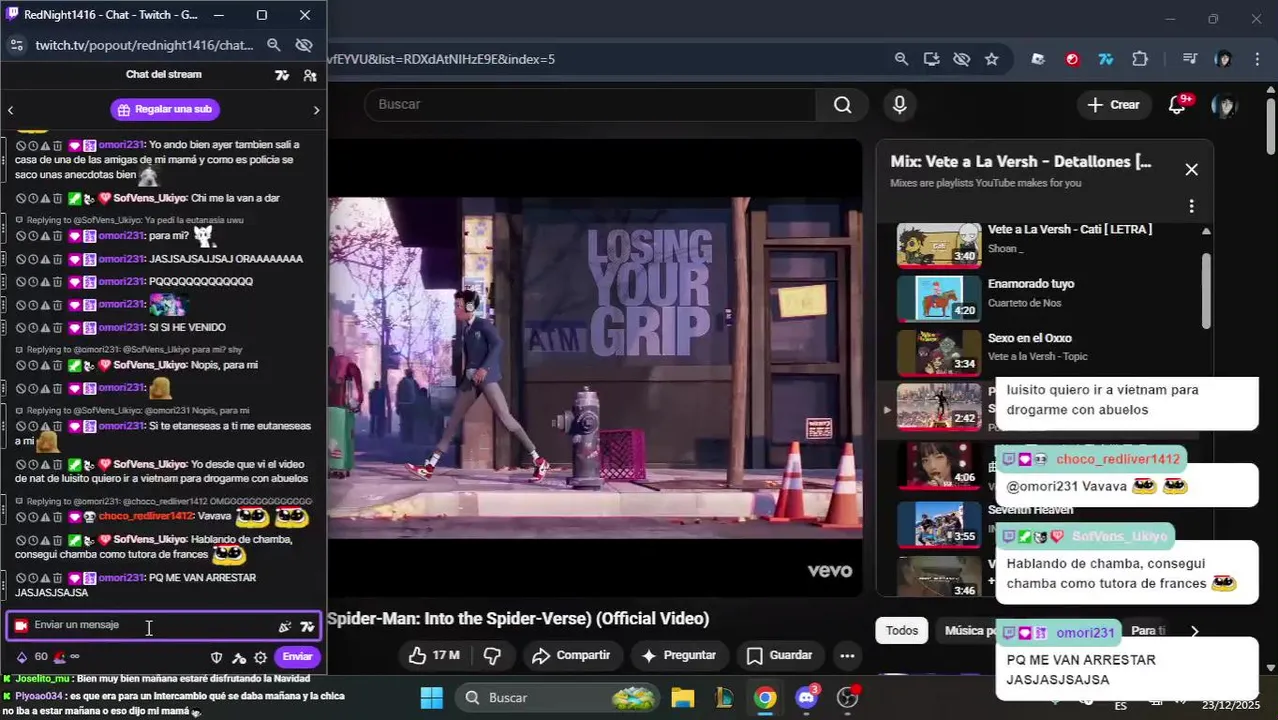Timeout omori231 on the SI SI HE VENIDO message
This screenshot has height=720, width=1278.
33,328
